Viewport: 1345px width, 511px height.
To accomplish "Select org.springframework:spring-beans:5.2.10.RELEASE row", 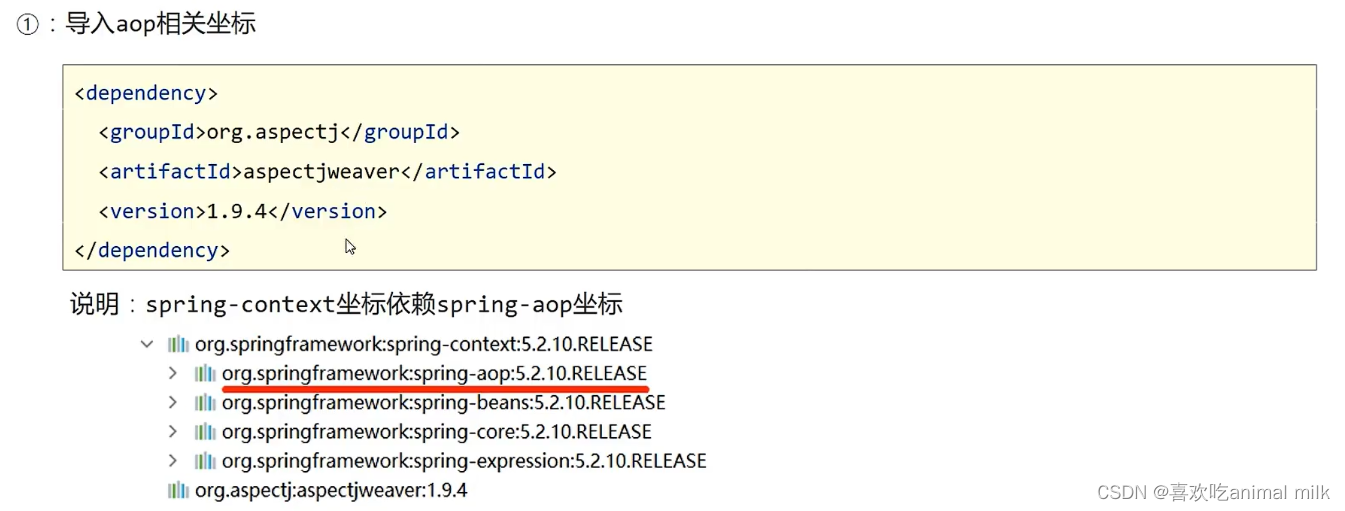I will pos(444,402).
